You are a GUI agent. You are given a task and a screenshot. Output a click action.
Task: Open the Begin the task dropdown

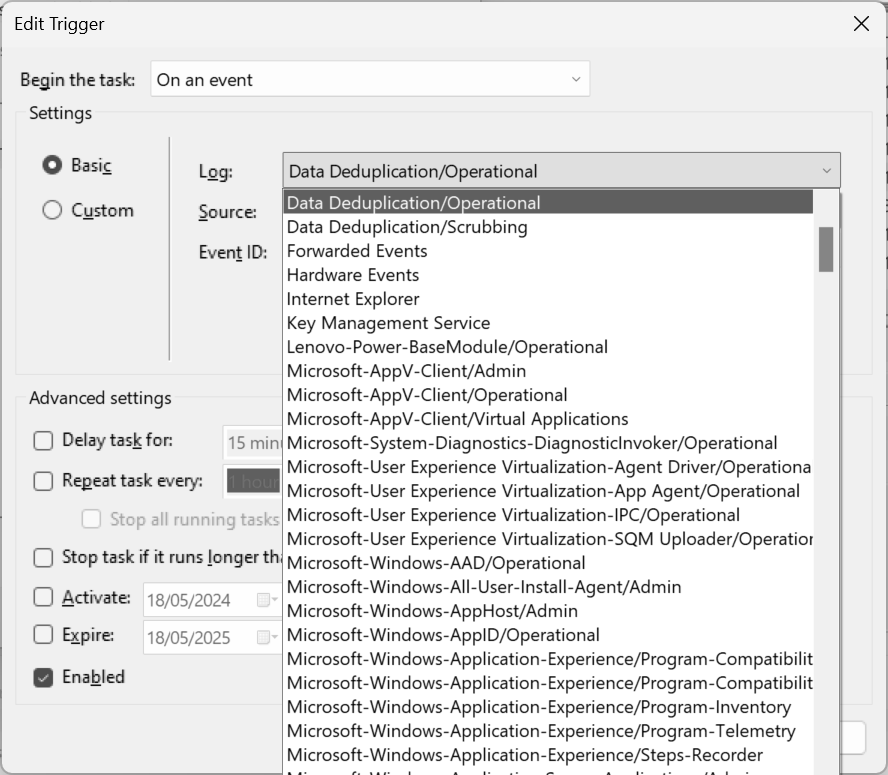370,79
